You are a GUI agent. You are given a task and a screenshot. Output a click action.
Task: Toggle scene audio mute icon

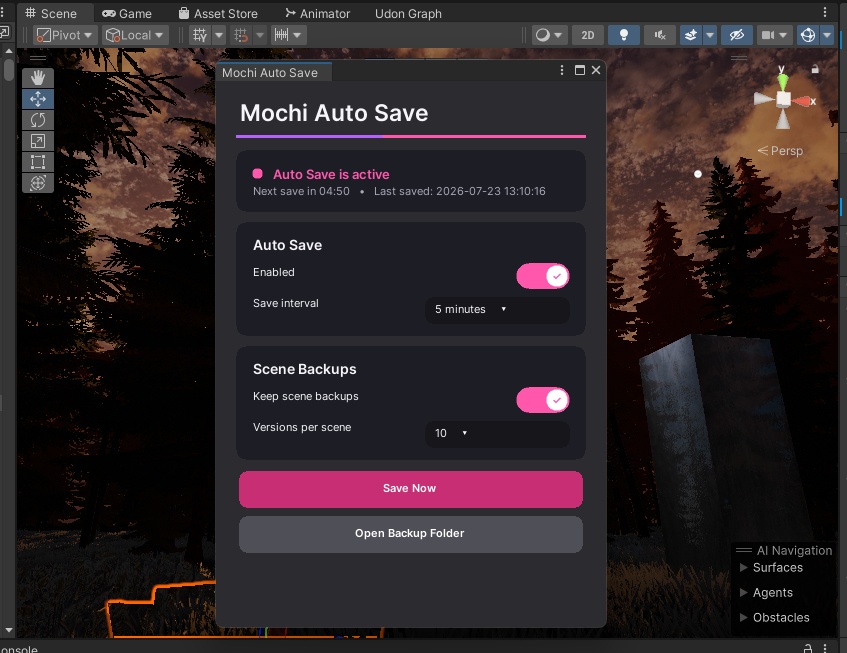point(660,35)
